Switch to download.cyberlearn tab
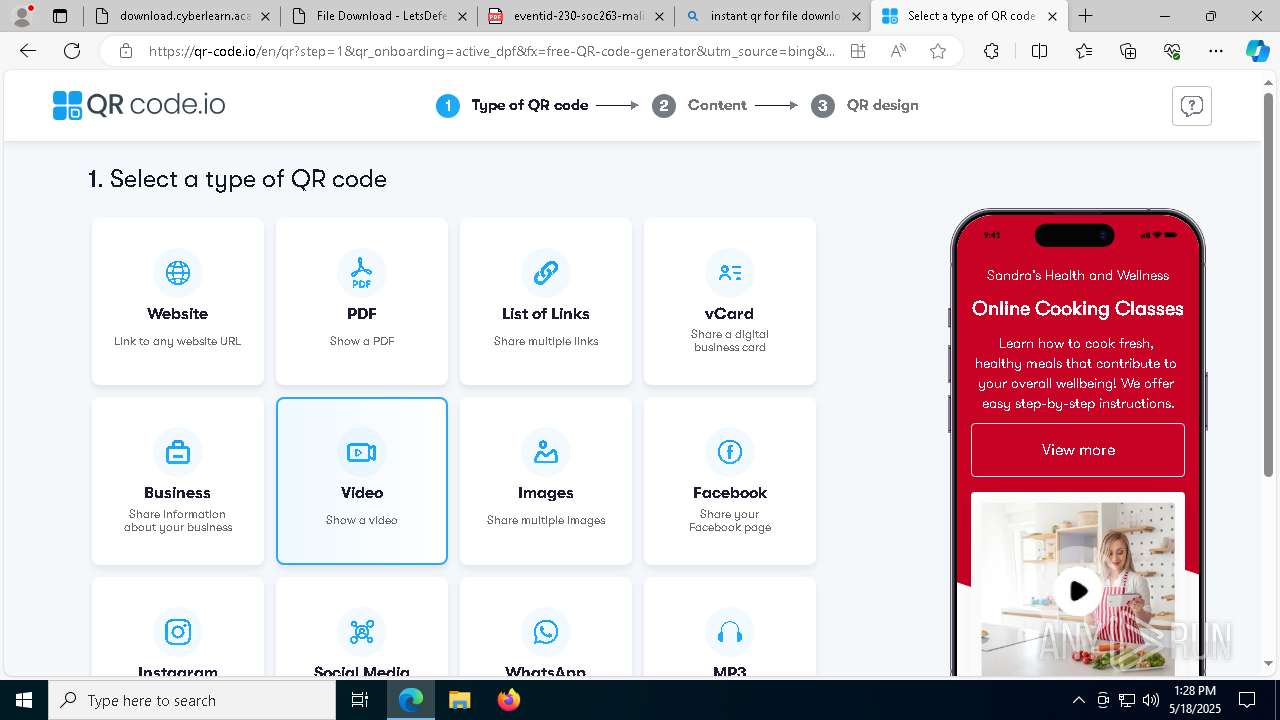The image size is (1280, 720). [x=182, y=16]
